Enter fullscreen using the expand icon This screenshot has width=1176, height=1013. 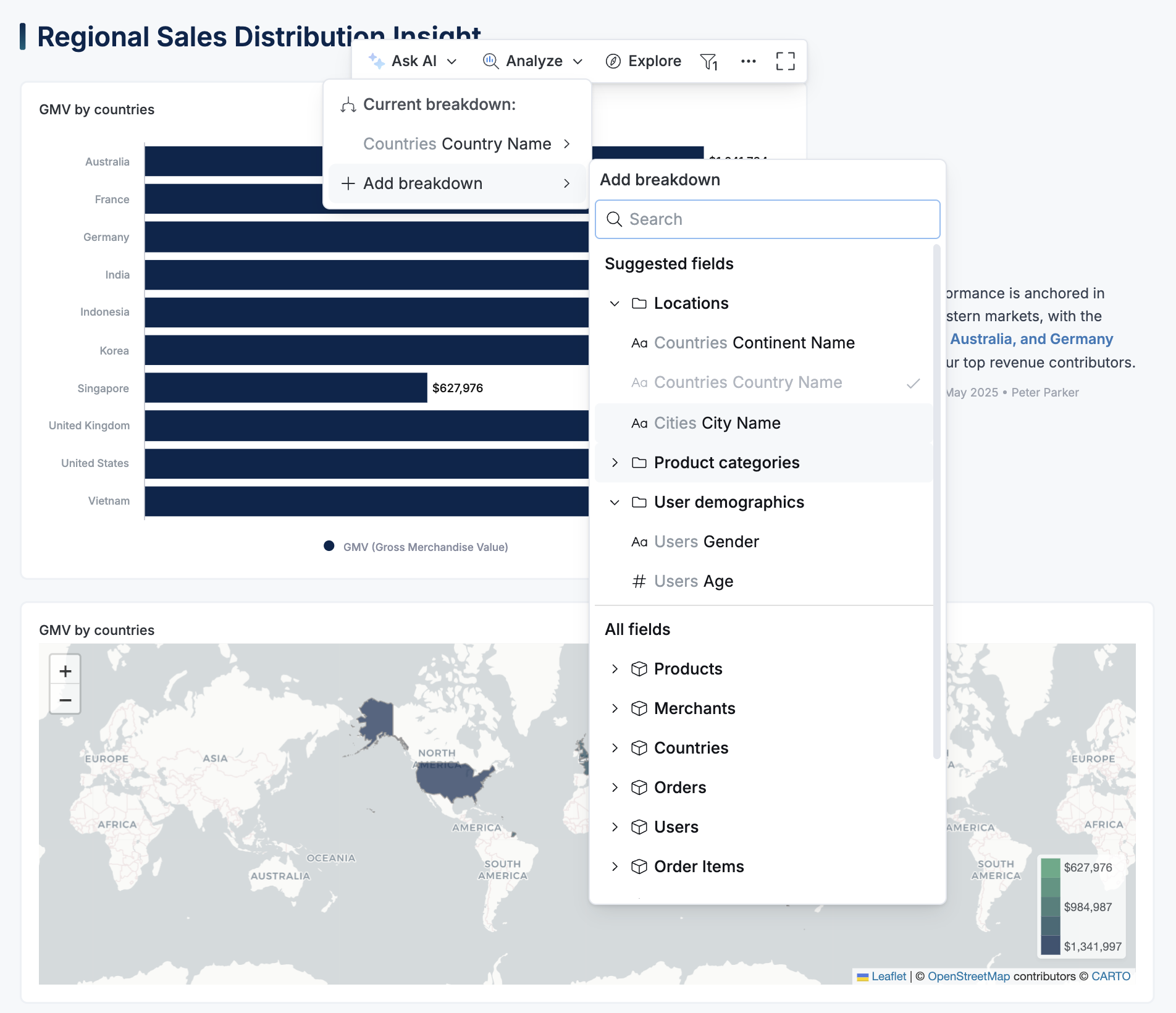785,61
